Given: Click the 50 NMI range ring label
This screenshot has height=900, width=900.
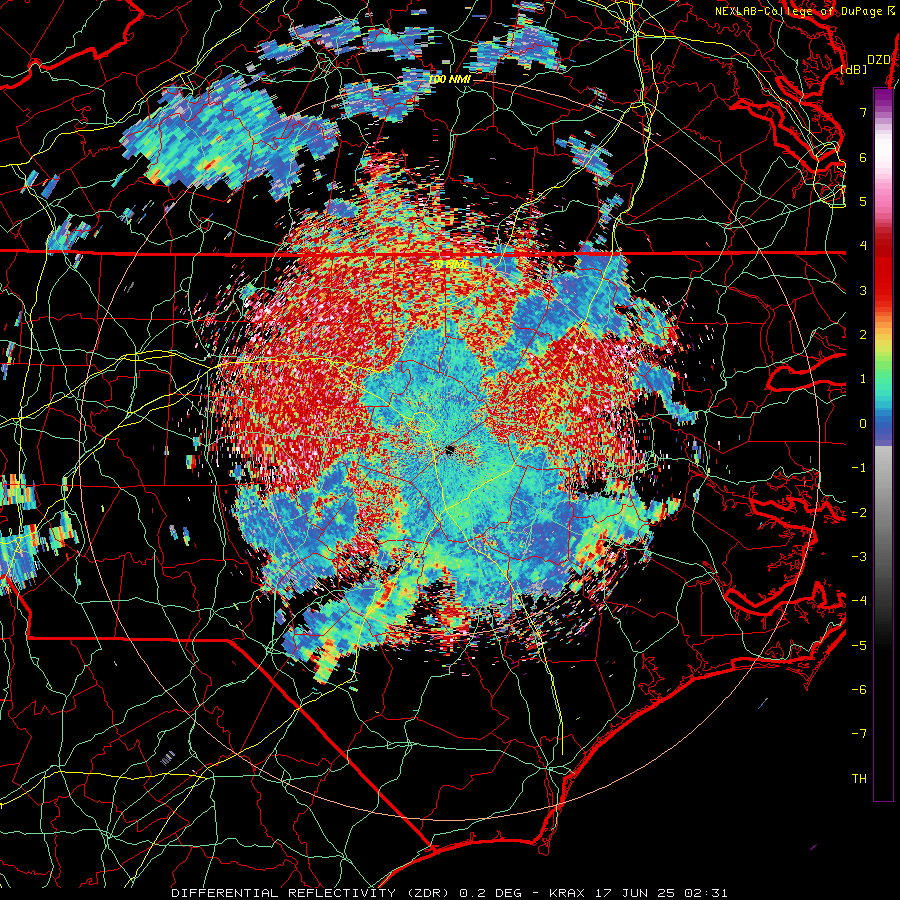Looking at the screenshot, I should click(449, 265).
